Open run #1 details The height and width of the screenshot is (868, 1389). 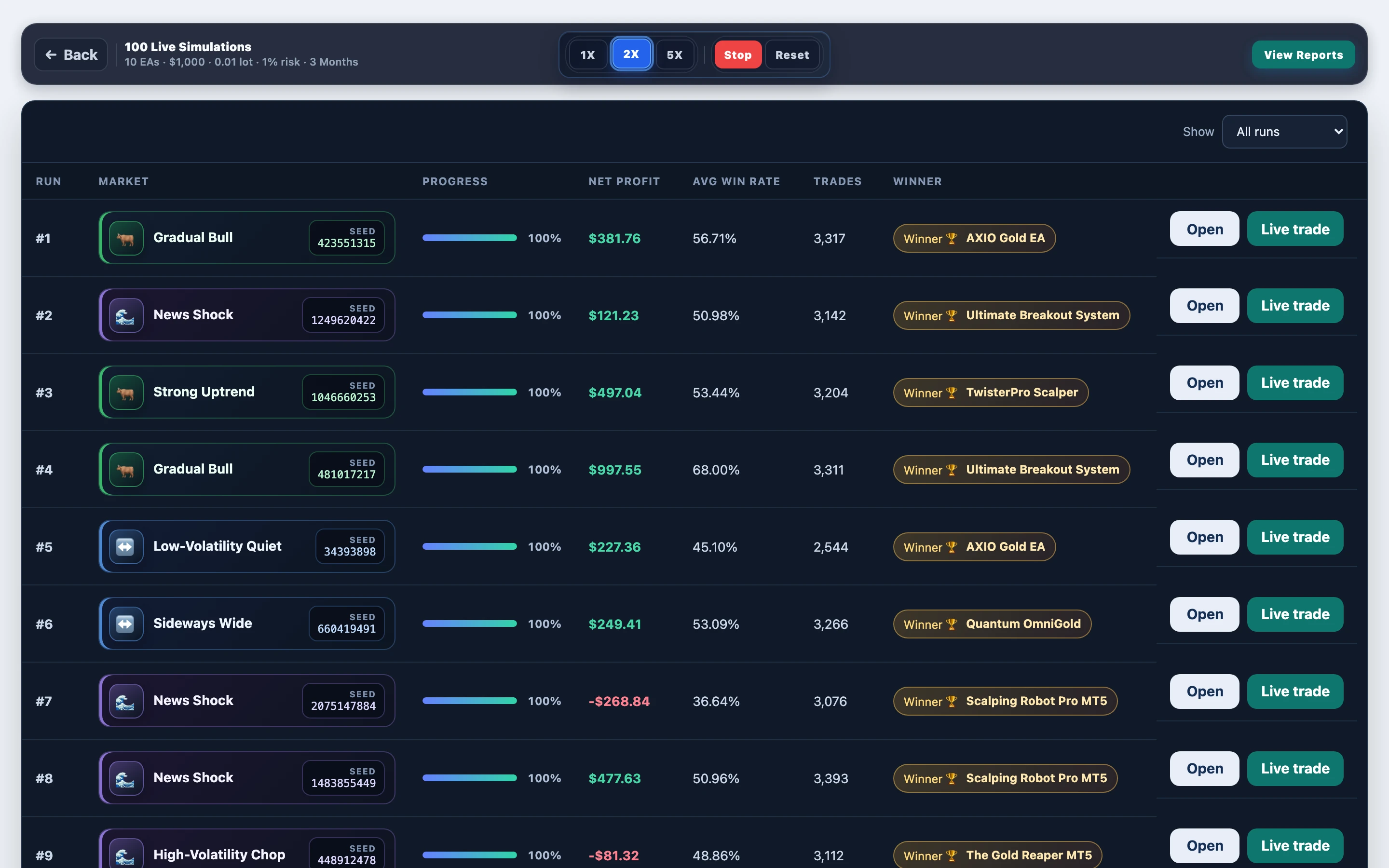(1204, 229)
